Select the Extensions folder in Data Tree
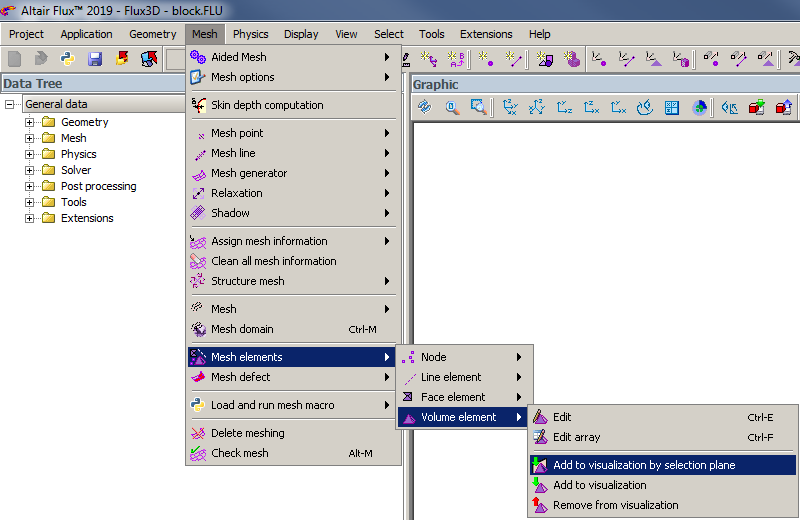 click(x=86, y=218)
